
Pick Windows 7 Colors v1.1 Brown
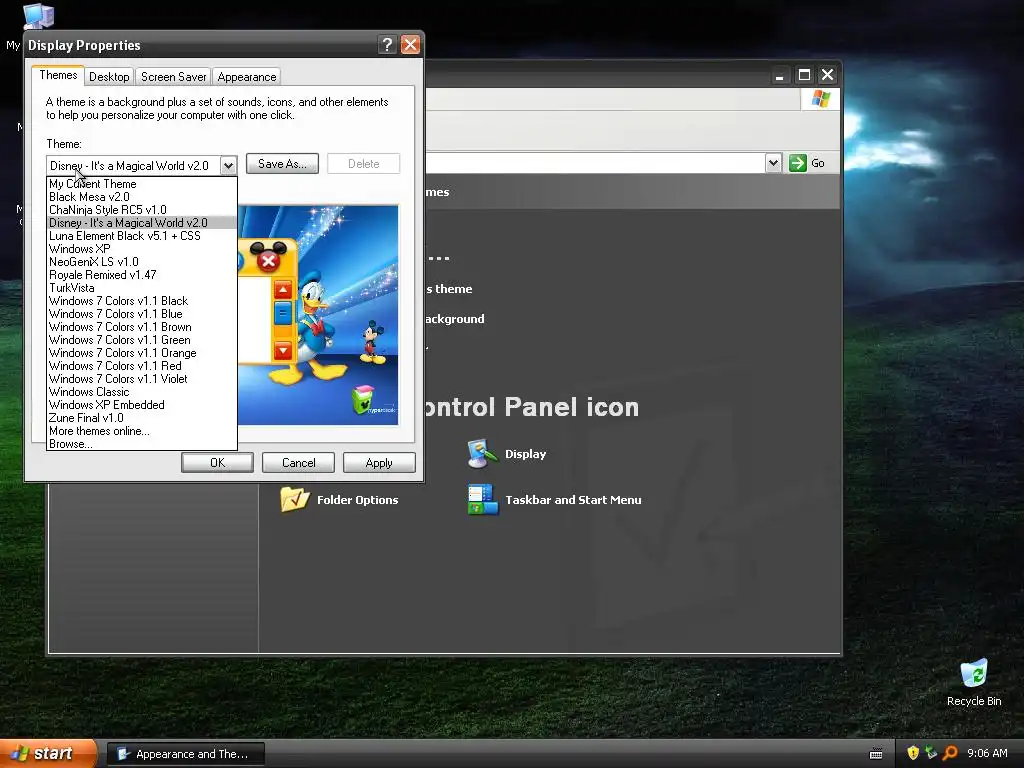point(142,327)
